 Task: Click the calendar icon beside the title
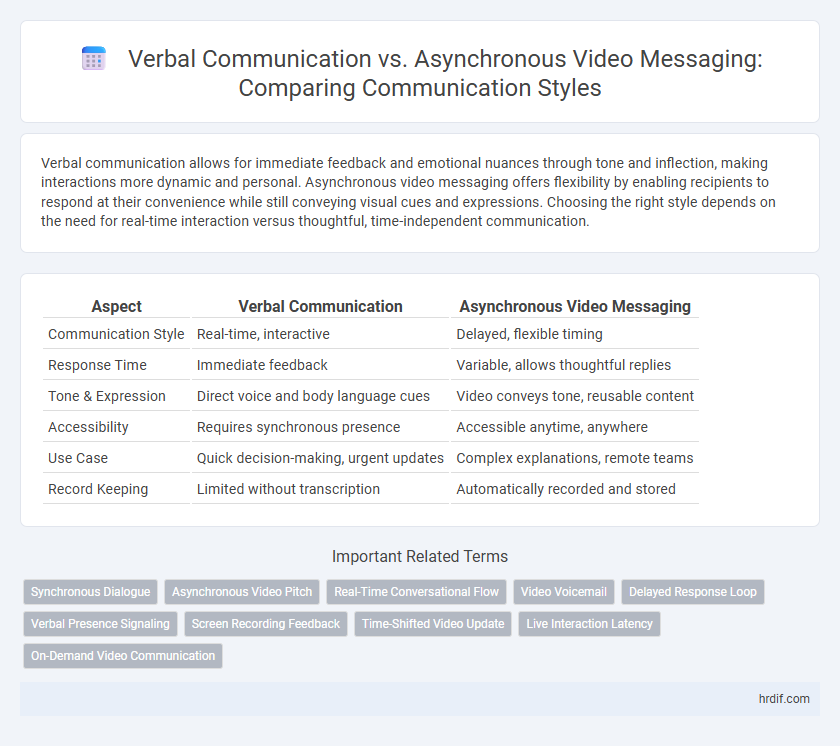[x=93, y=59]
